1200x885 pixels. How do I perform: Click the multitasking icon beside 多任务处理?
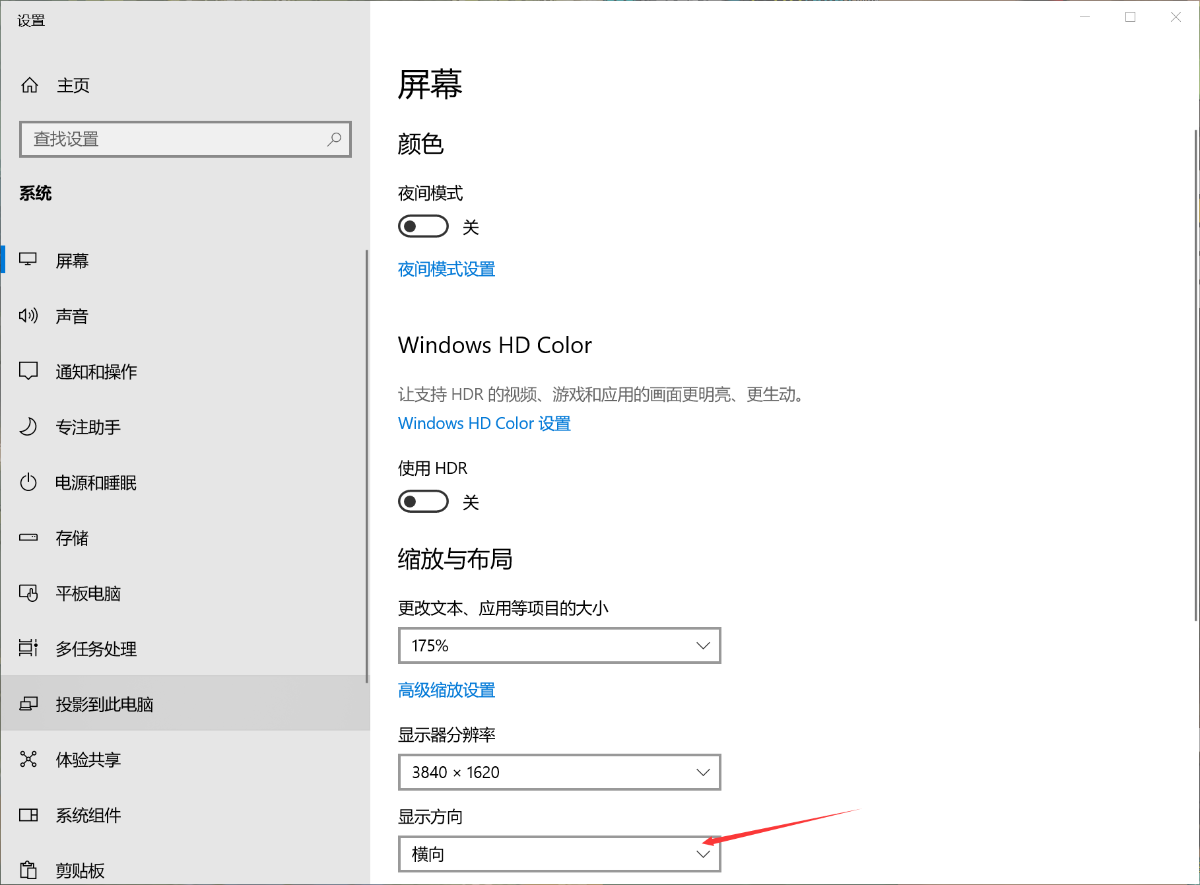(28, 649)
